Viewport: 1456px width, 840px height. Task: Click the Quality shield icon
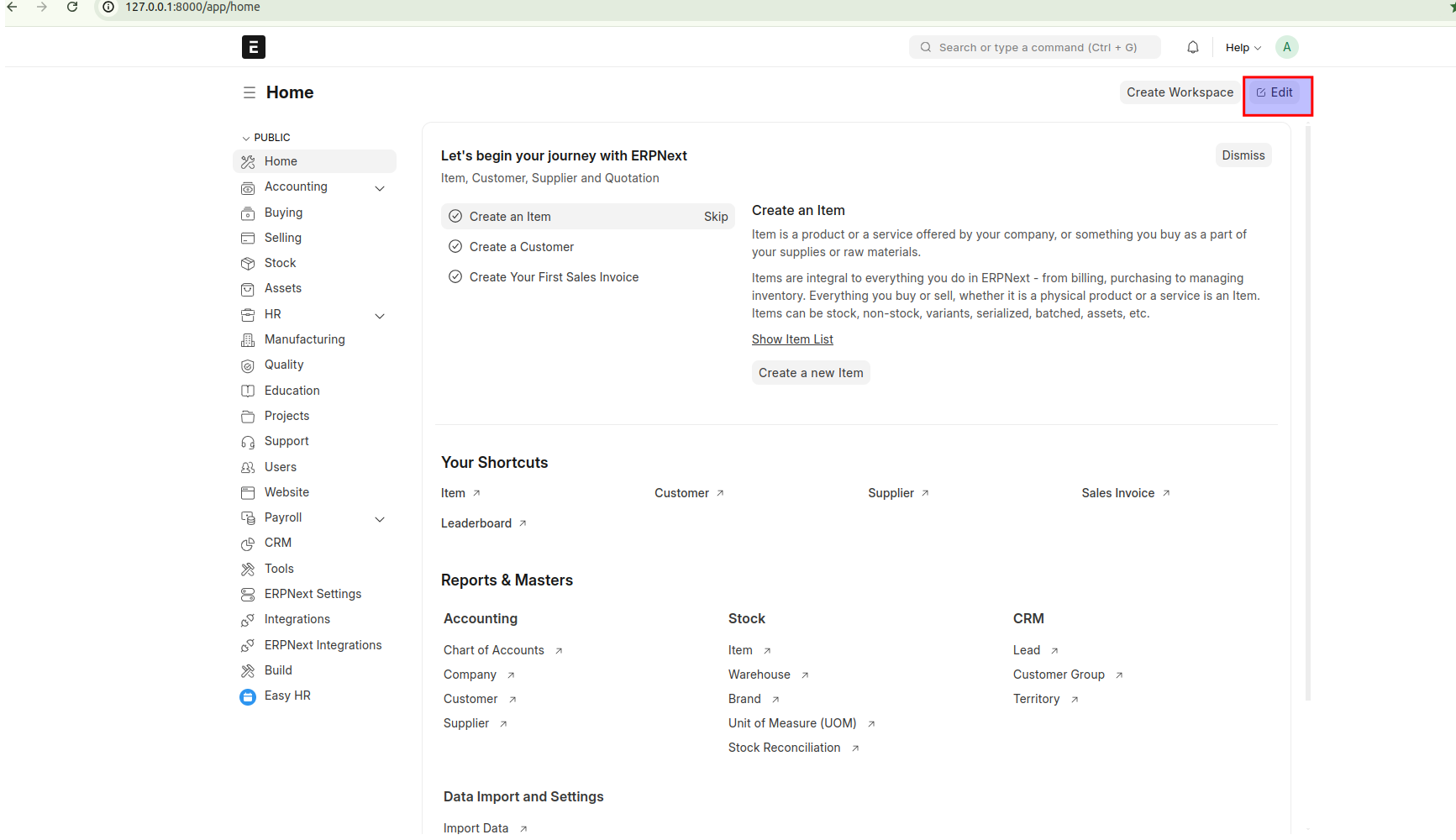[248, 365]
